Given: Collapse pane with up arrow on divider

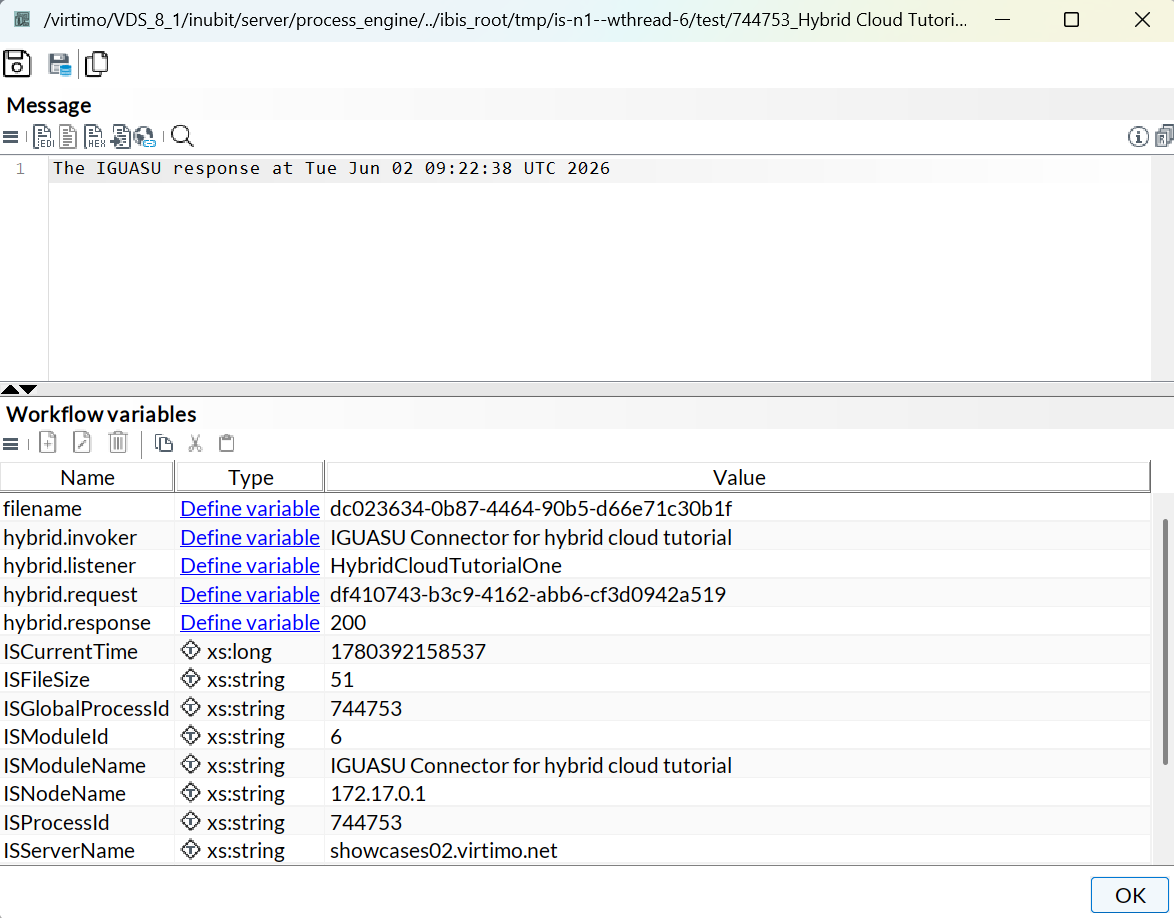Looking at the screenshot, I should click(10, 389).
